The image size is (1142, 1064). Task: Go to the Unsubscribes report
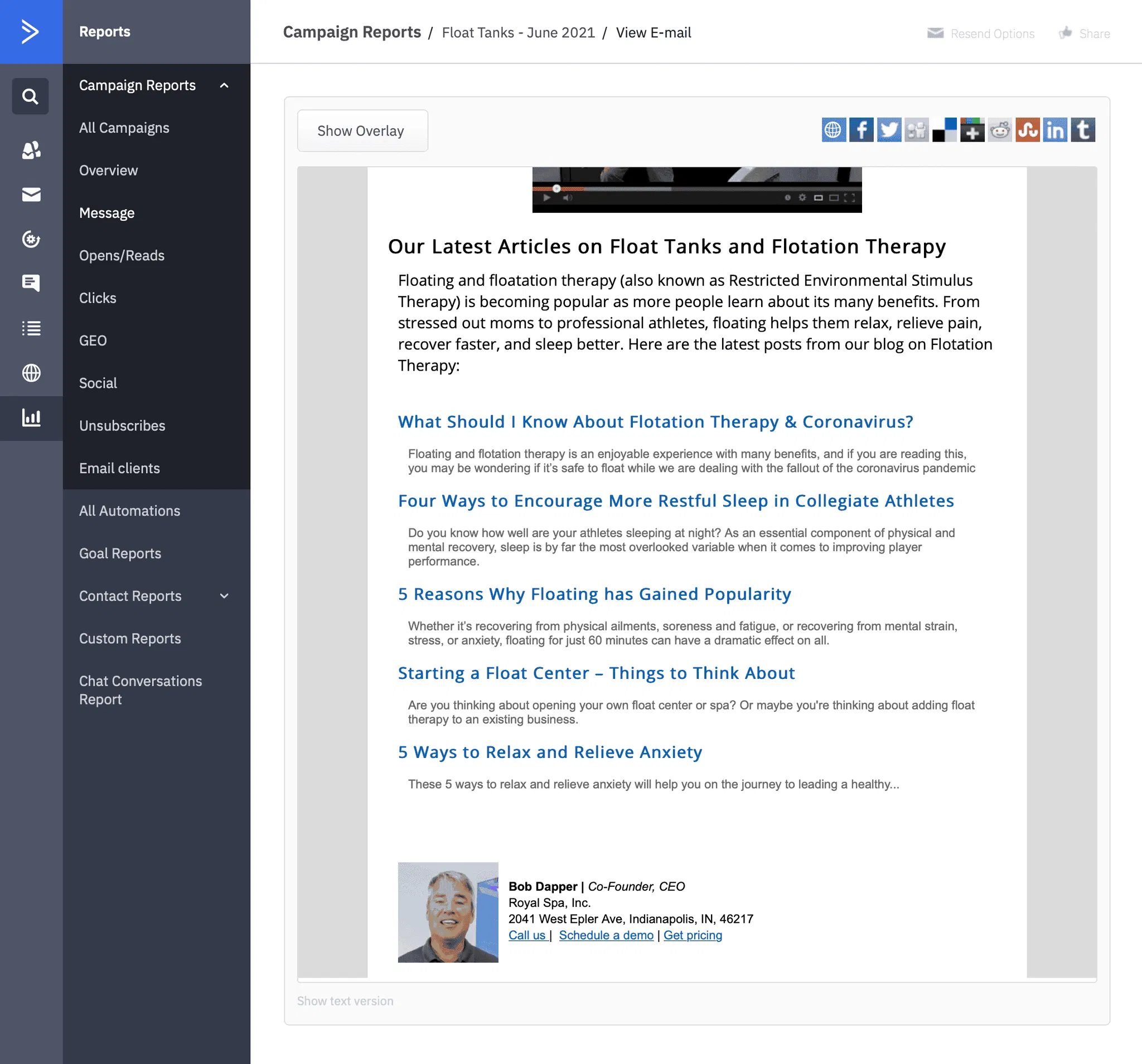122,425
